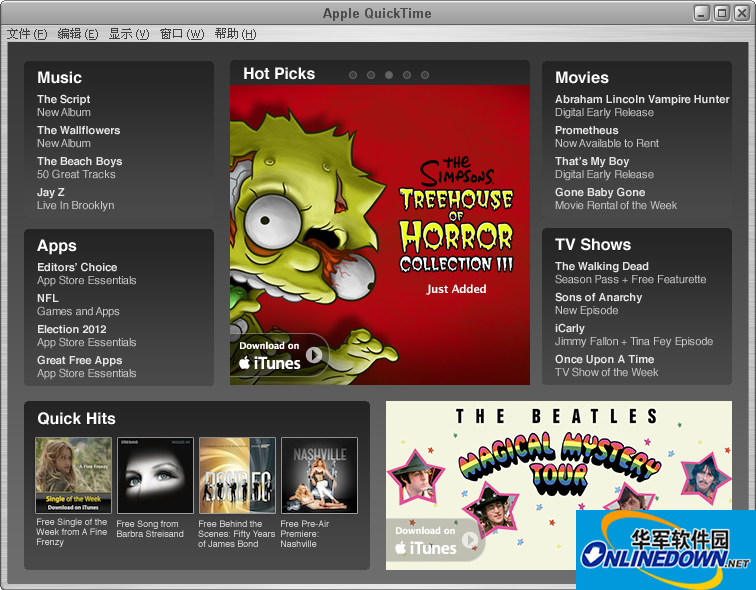The height and width of the screenshot is (590, 756).
Task: Click the Quick Hits section heading
Action: click(76, 418)
